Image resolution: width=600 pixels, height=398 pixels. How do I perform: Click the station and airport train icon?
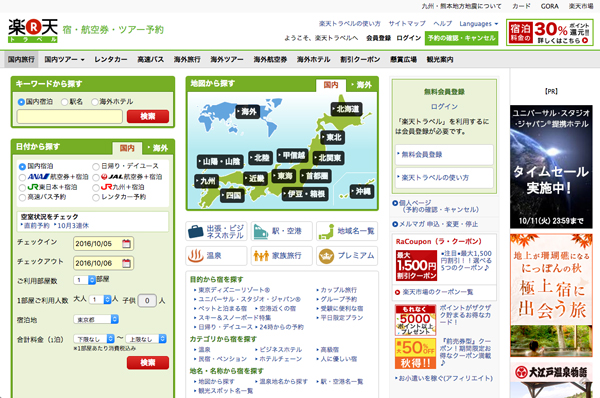261,231
